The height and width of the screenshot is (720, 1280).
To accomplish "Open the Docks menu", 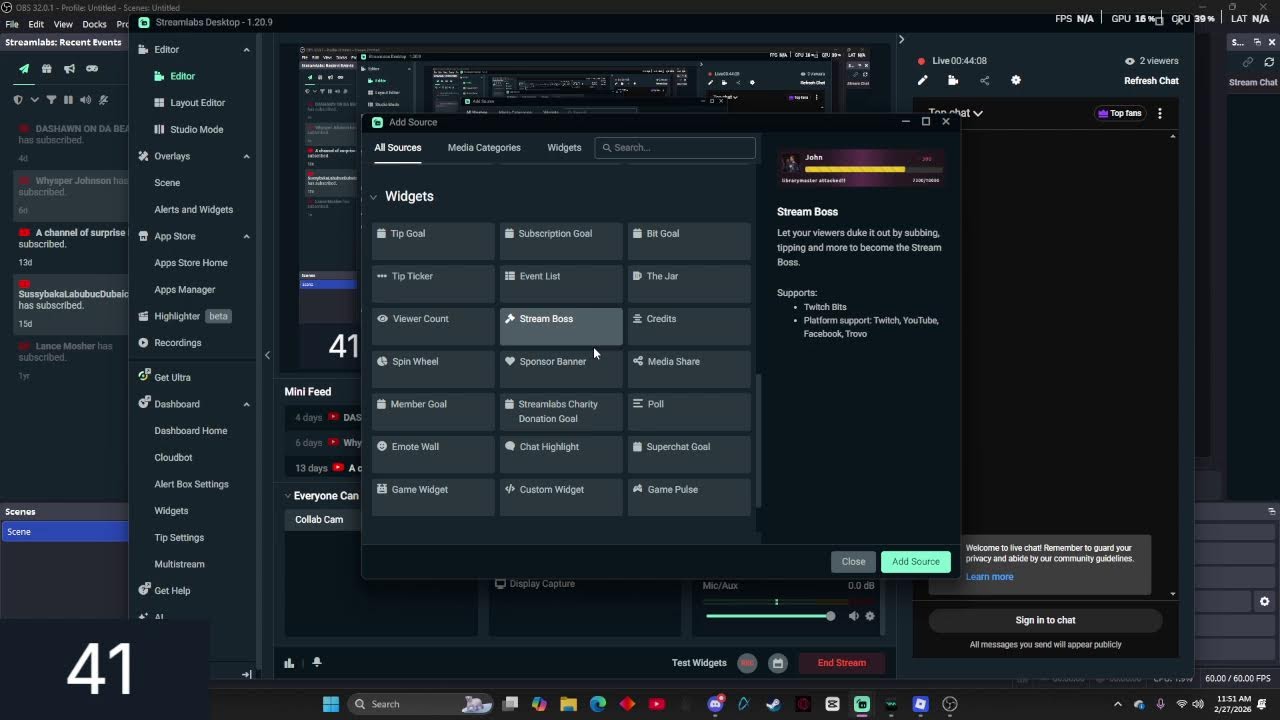I will click(94, 24).
